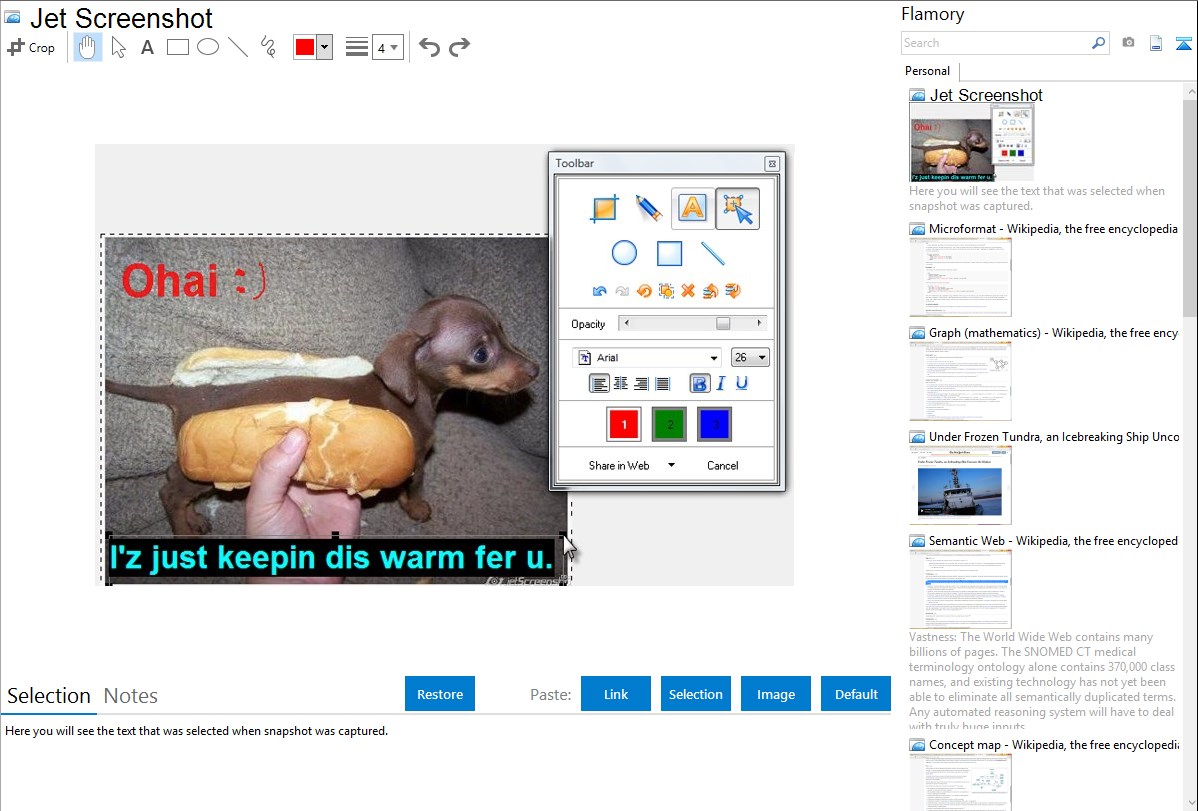Click the blue page icon beside camera
This screenshot has height=811, width=1198.
[x=1156, y=43]
